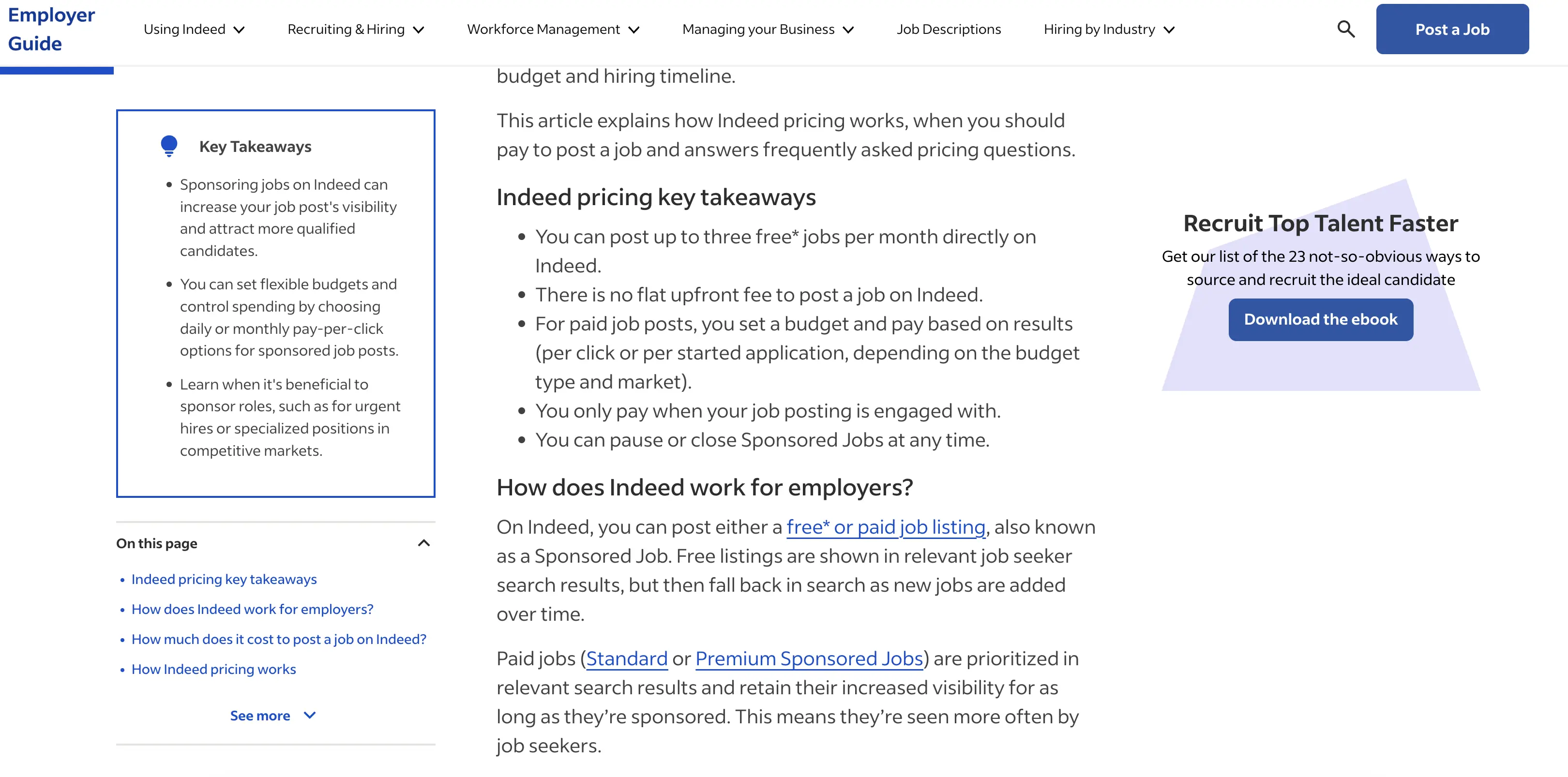The image size is (1568, 777).
Task: Jump to How Indeed pricing works
Action: click(213, 669)
